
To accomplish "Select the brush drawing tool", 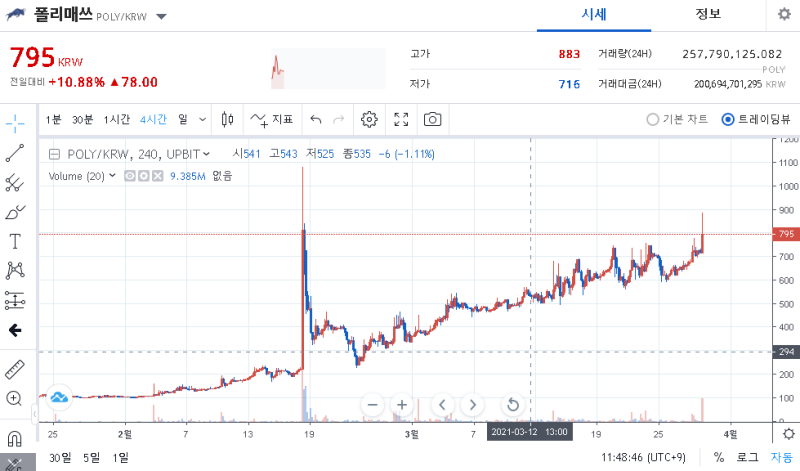I will click(15, 212).
